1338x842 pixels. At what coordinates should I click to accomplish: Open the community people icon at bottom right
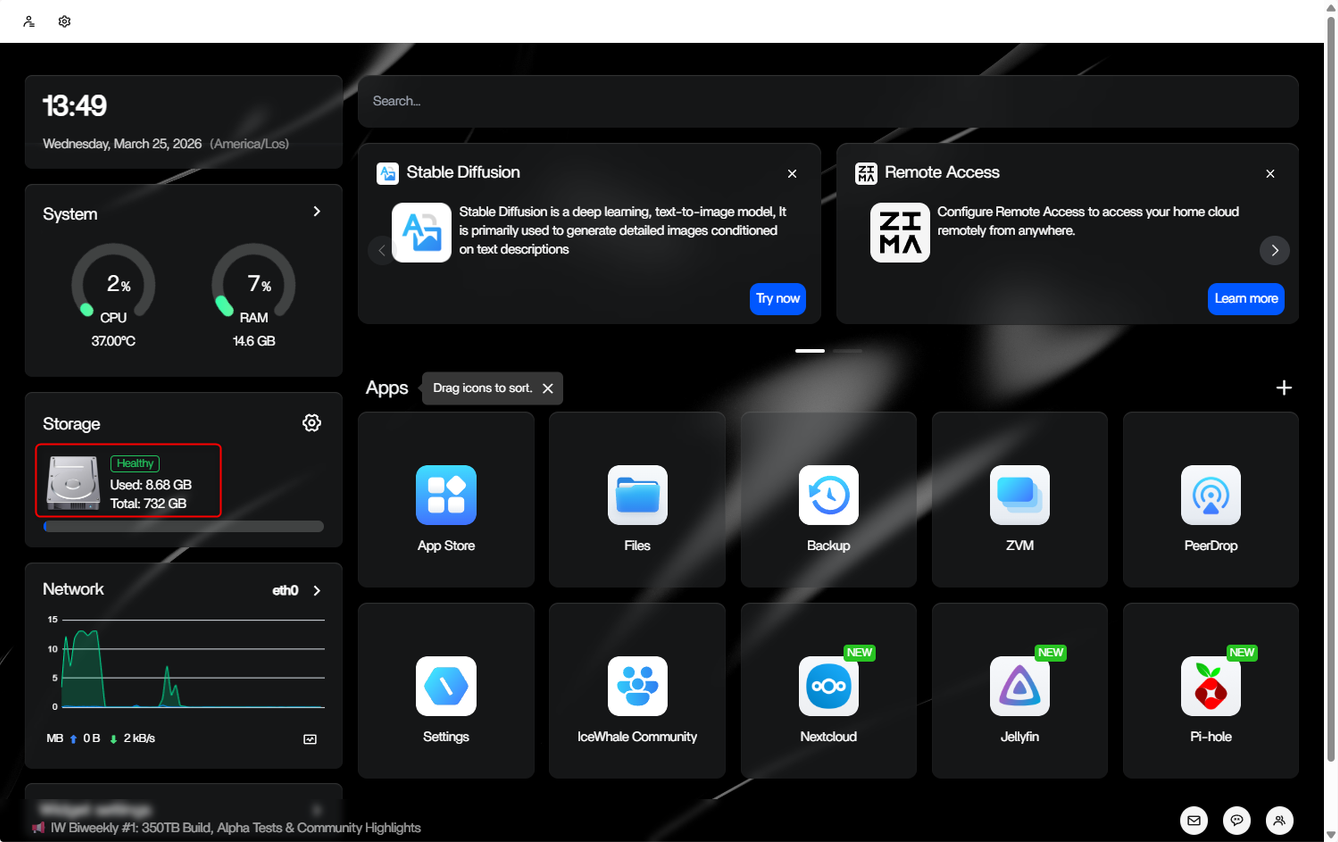[x=1280, y=820]
